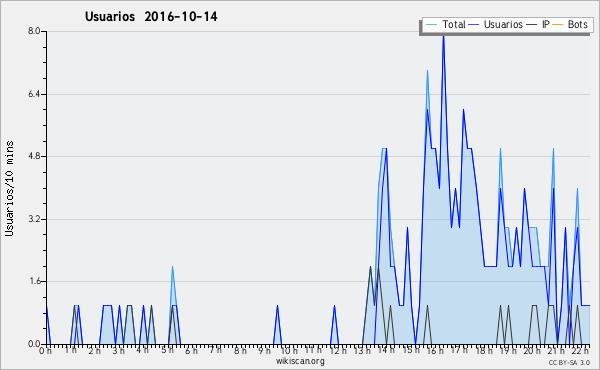This screenshot has height=370, width=600.
Task: Click the Usuarios peak near 15 h
Action: 408,228
